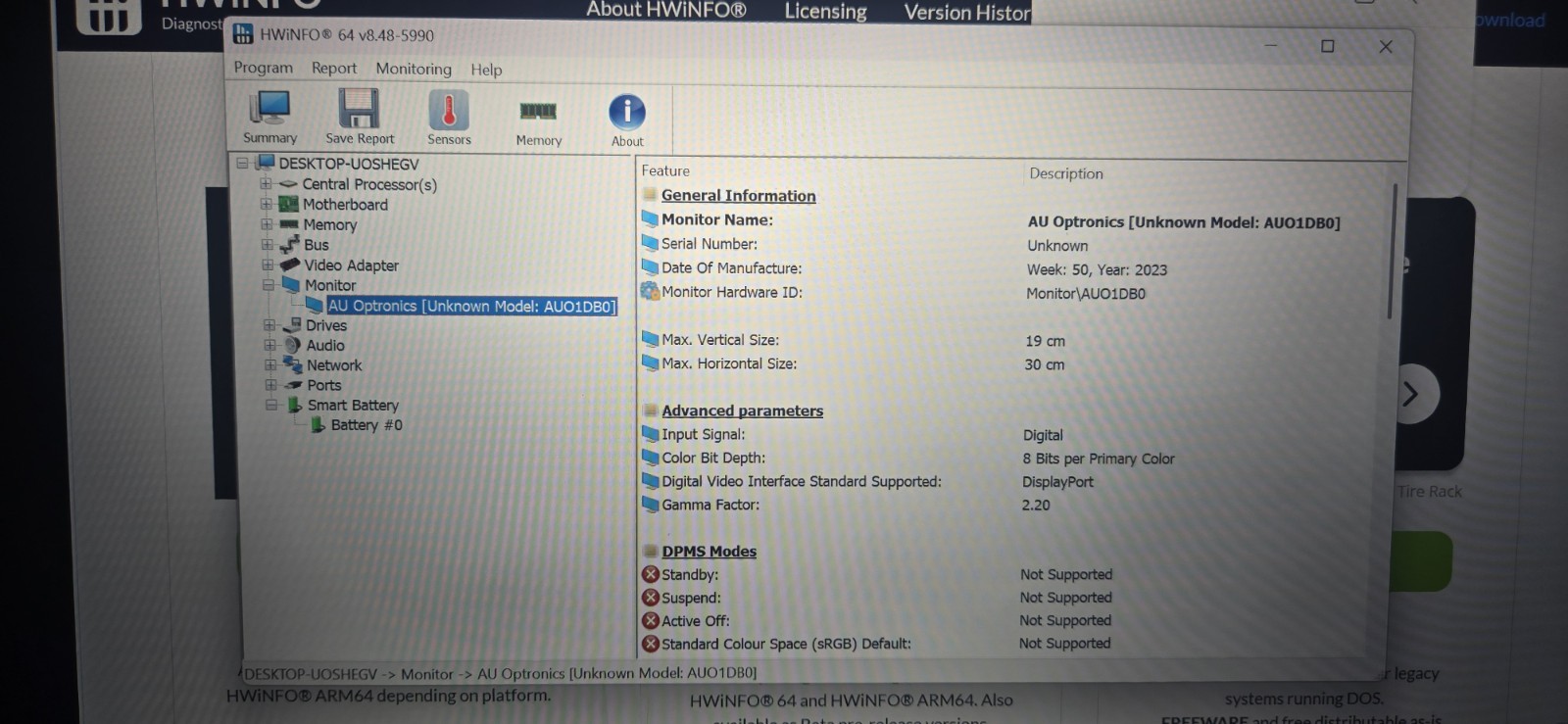Screen dimensions: 1568x724
Task: Expand the Audio tree node
Action: click(x=269, y=345)
